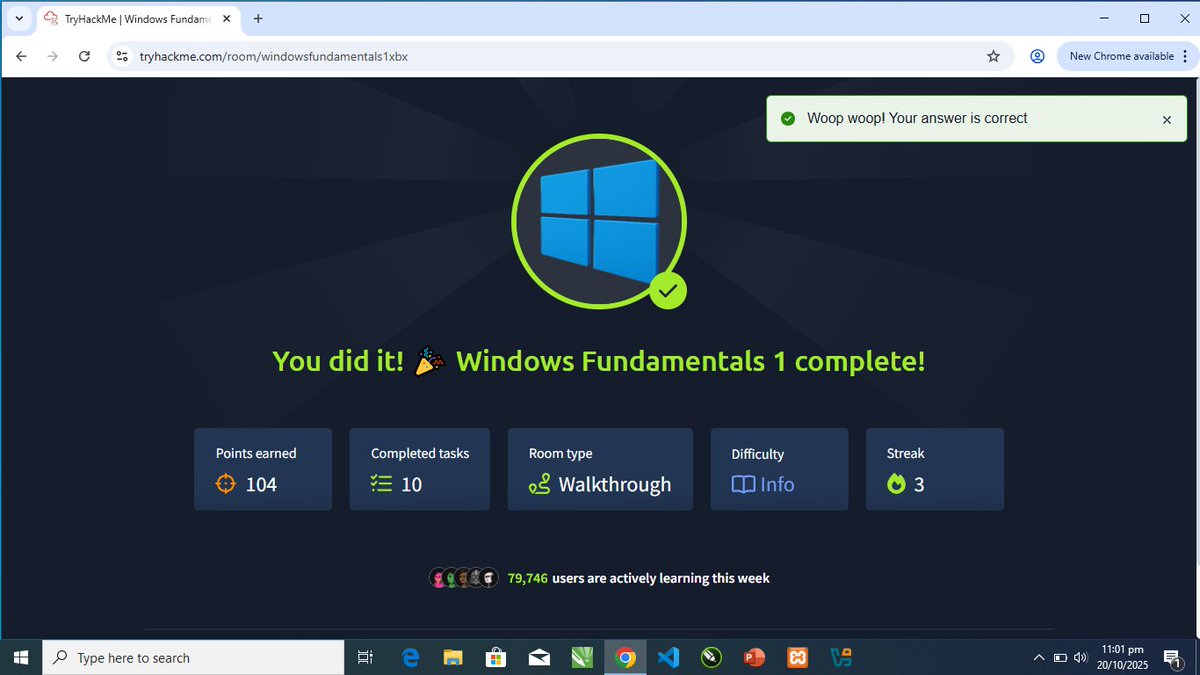This screenshot has width=1200, height=675.
Task: Open the round green-black app in taskbar
Action: pyautogui.click(x=711, y=657)
